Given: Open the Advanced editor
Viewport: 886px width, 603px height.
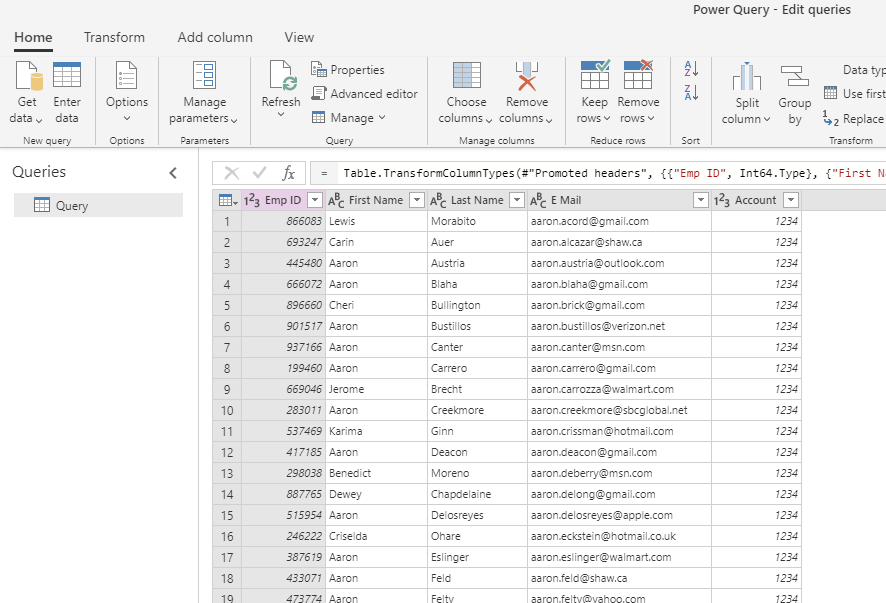Looking at the screenshot, I should (x=364, y=94).
